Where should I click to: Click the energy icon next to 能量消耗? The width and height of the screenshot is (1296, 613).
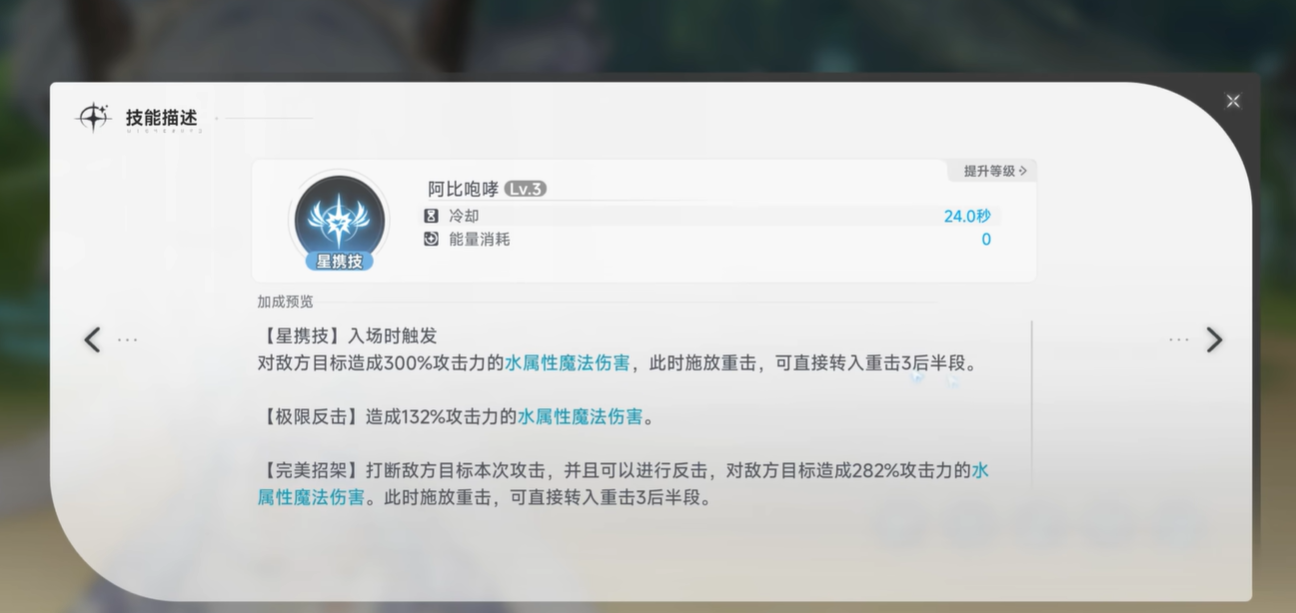click(x=431, y=239)
